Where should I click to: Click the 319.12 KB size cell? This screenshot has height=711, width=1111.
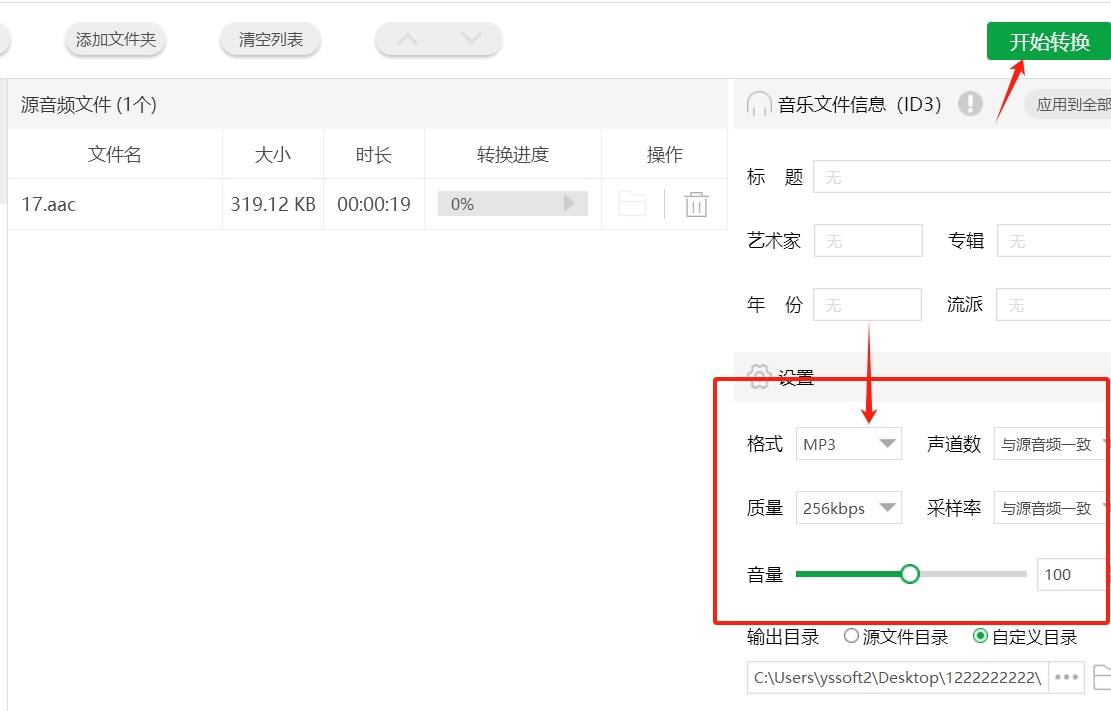coord(273,204)
